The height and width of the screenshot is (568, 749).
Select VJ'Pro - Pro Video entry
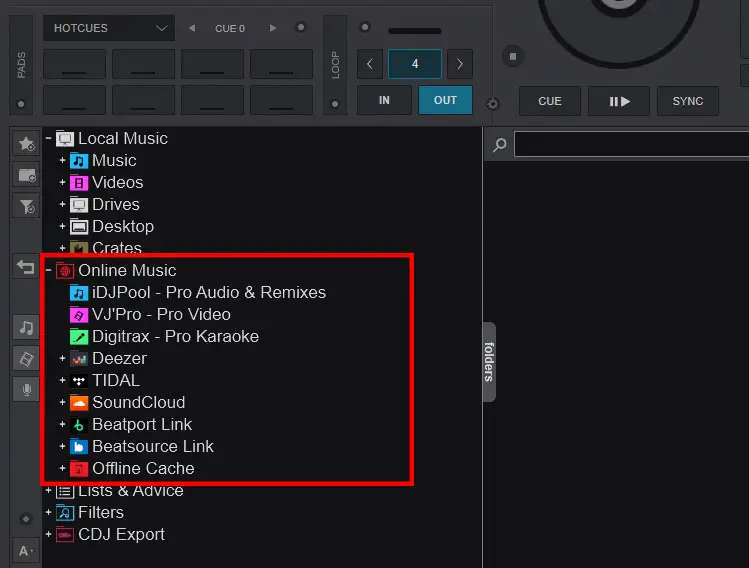pos(161,314)
